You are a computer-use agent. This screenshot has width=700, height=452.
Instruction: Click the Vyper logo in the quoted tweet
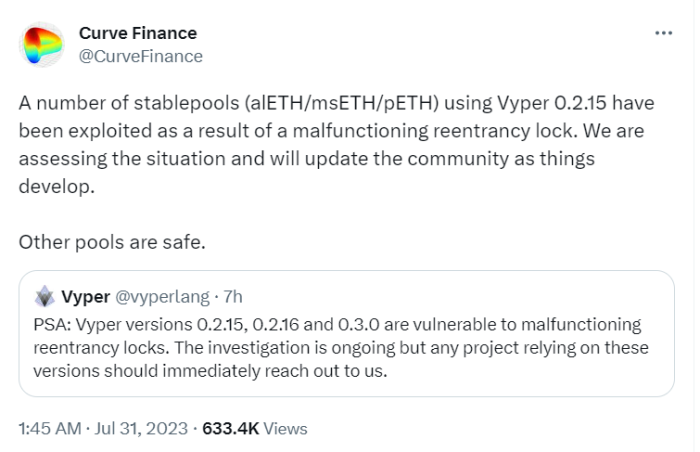(x=45, y=297)
